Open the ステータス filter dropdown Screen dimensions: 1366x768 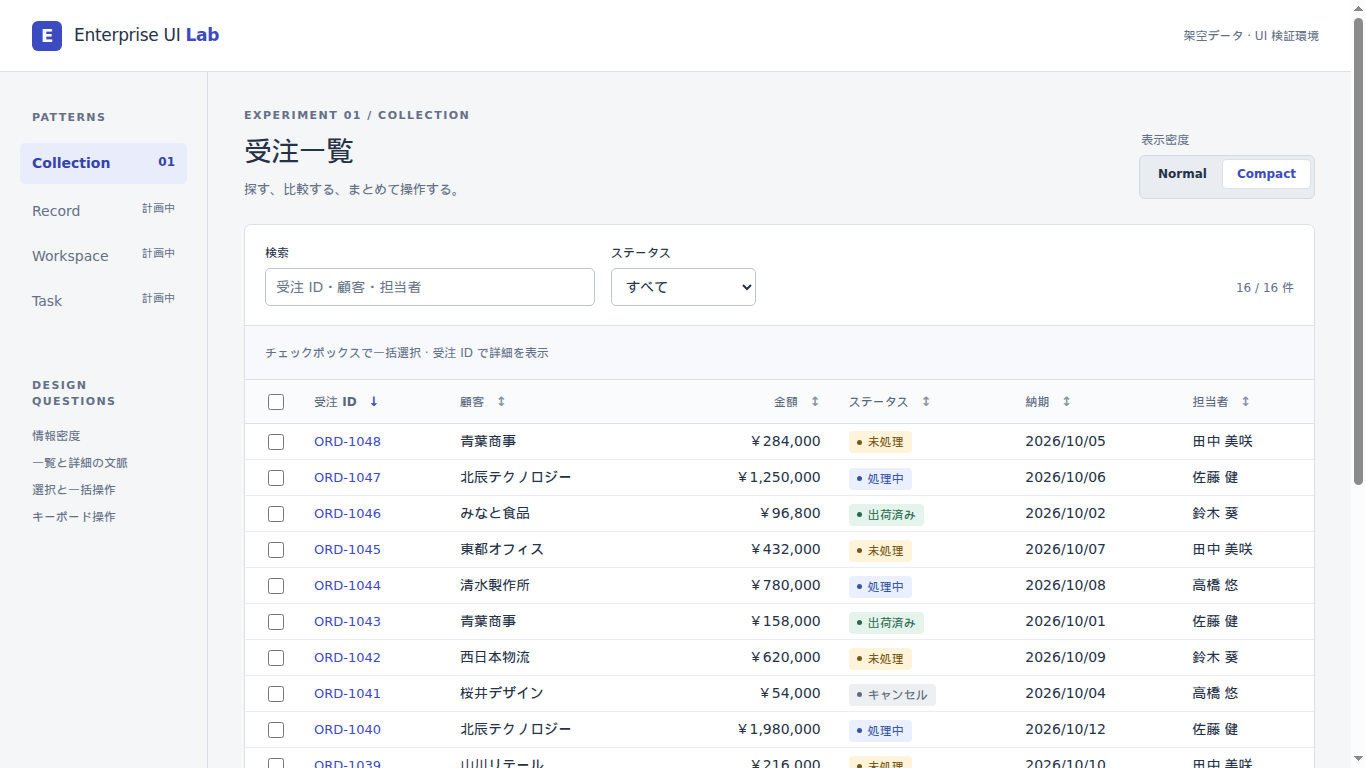pyautogui.click(x=683, y=287)
